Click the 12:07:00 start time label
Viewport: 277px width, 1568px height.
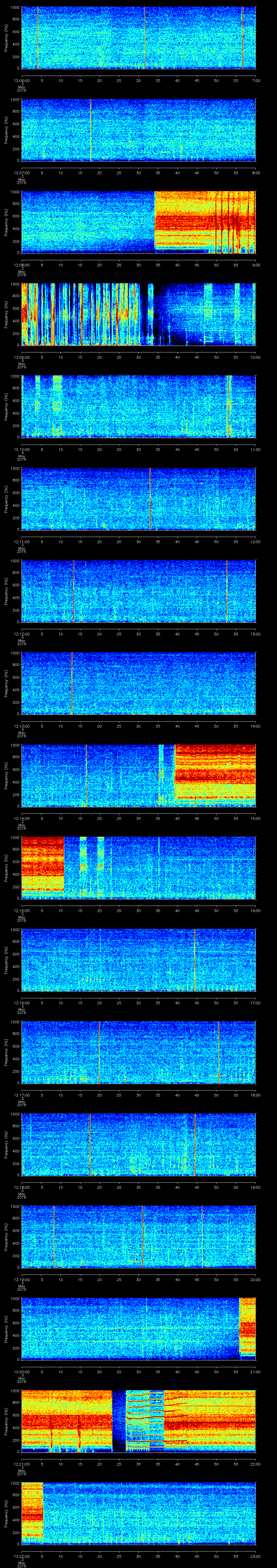[x=21, y=173]
